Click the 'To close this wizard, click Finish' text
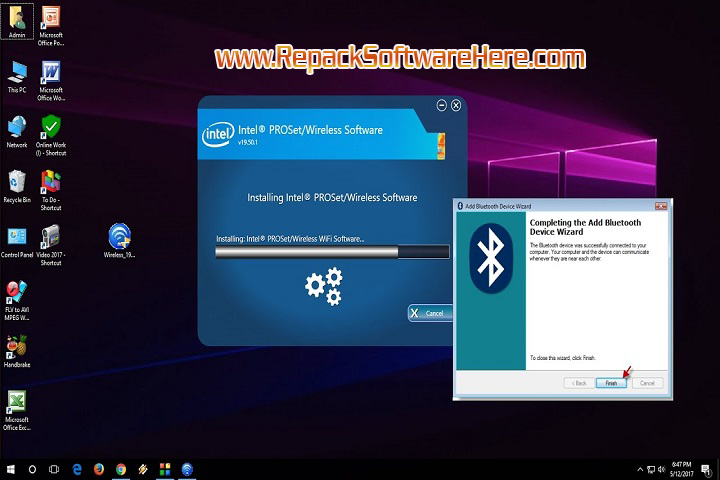Screen dimensions: 720x480 coord(562,358)
